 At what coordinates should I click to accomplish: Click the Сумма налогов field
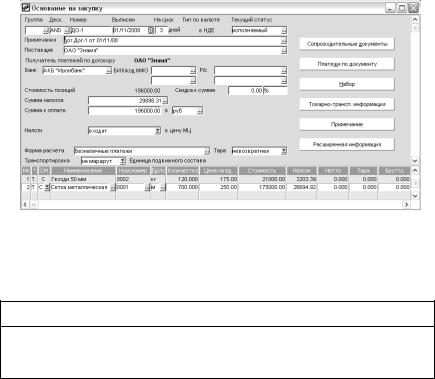point(125,101)
